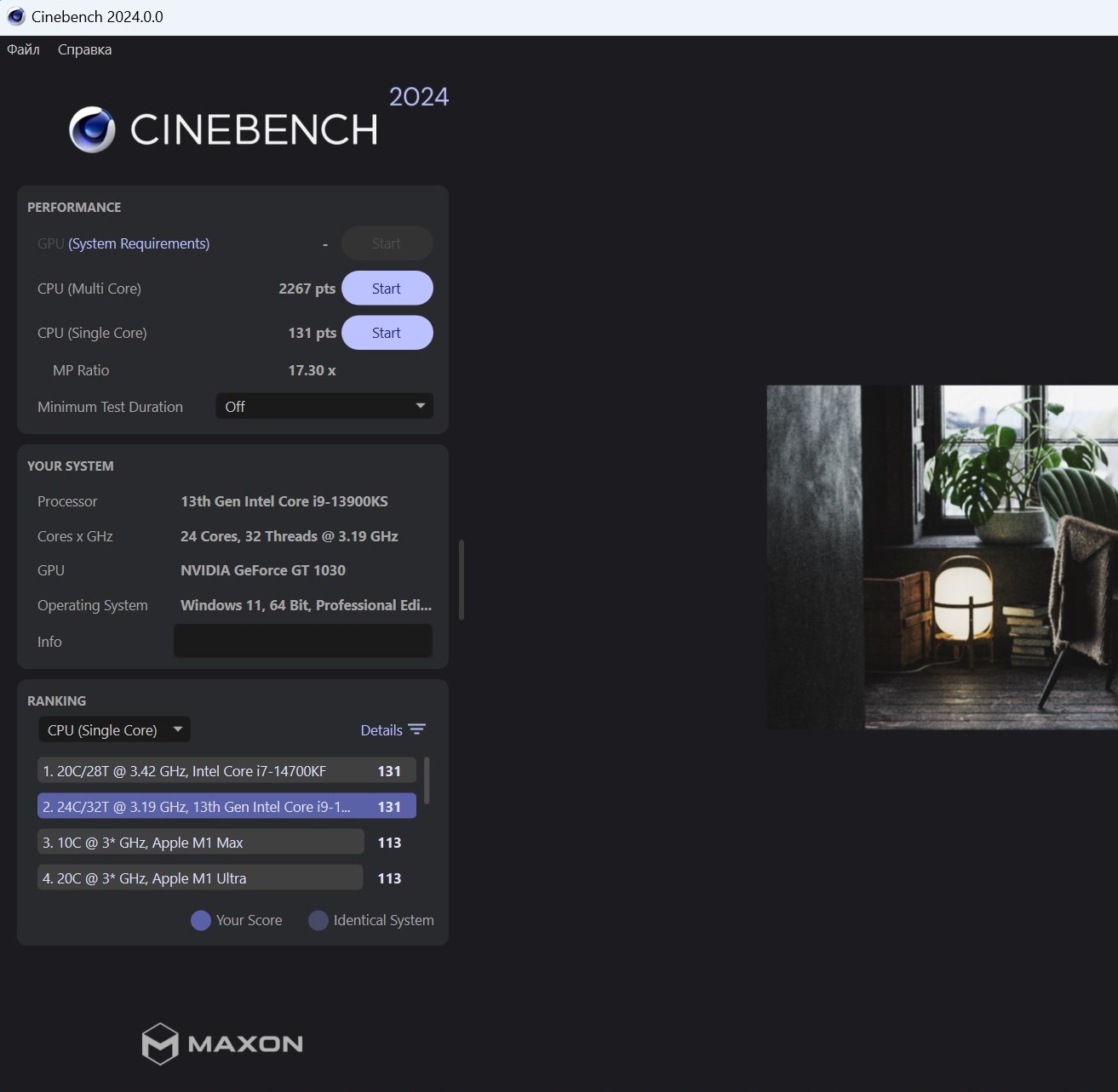Open the GPU System Requirements link
1118x1092 pixels.
[139, 243]
